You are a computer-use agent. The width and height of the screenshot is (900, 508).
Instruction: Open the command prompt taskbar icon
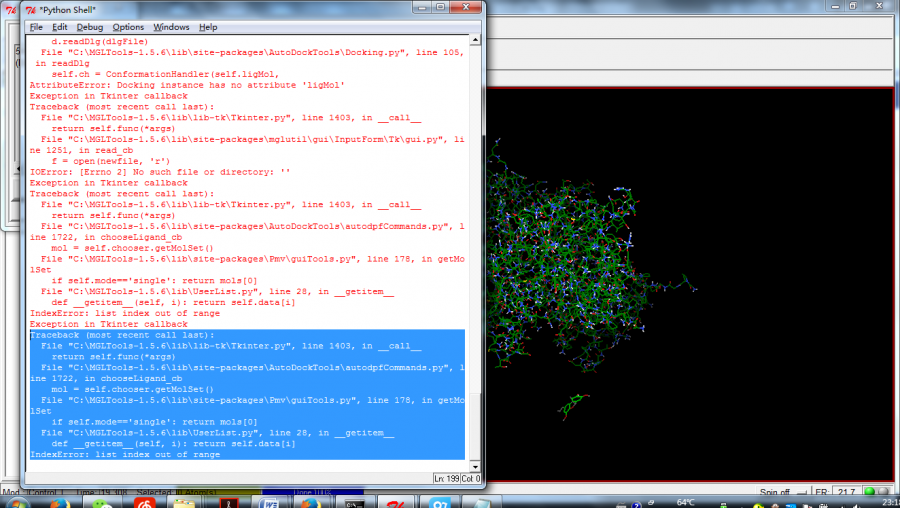tap(354, 503)
